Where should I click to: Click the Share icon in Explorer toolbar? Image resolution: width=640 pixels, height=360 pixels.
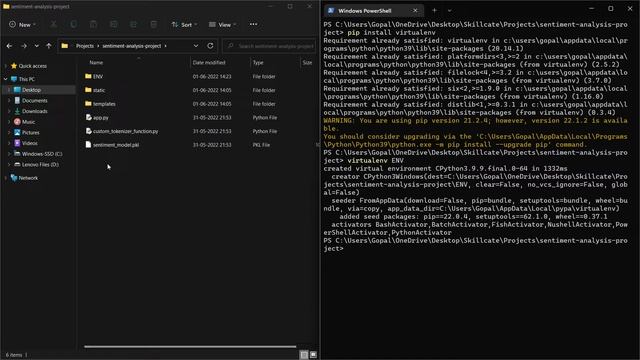point(133,24)
